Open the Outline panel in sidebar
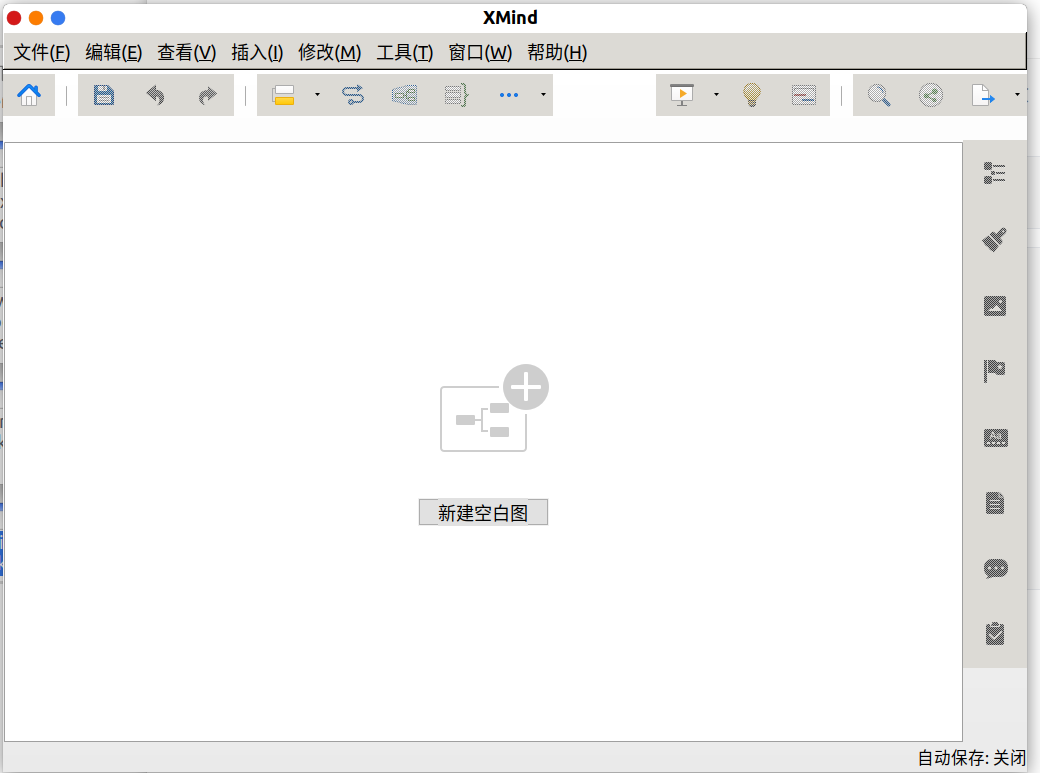The height and width of the screenshot is (773, 1040). 994,173
